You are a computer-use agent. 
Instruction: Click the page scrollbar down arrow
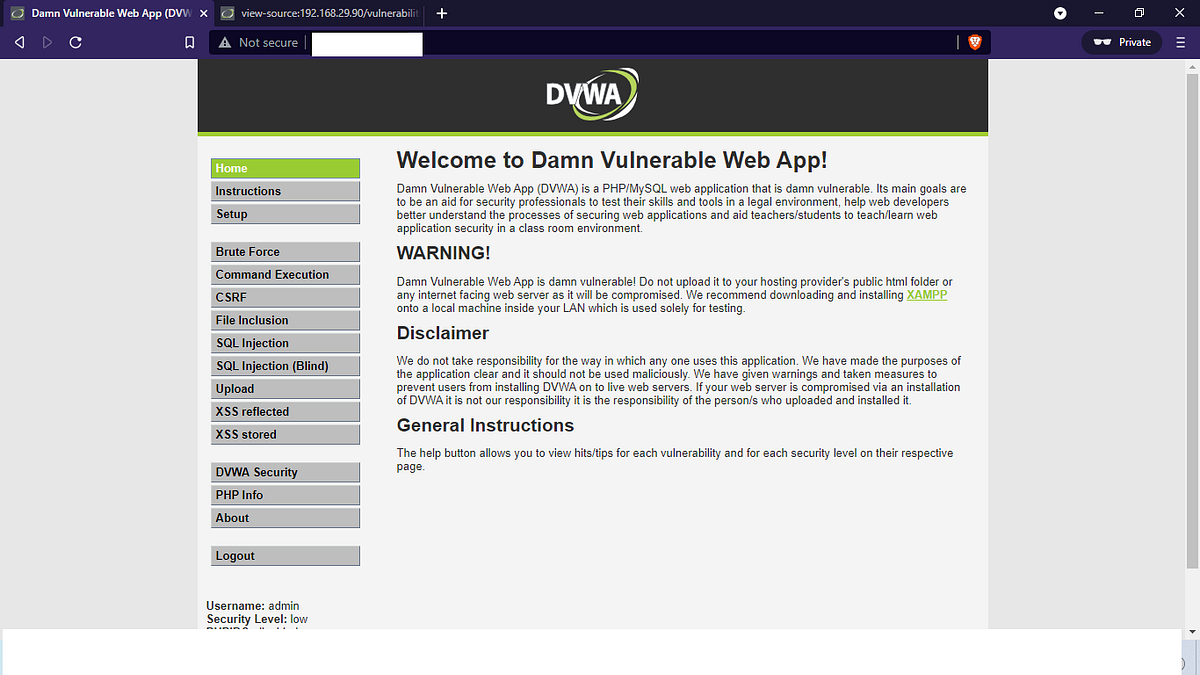pos(1190,632)
